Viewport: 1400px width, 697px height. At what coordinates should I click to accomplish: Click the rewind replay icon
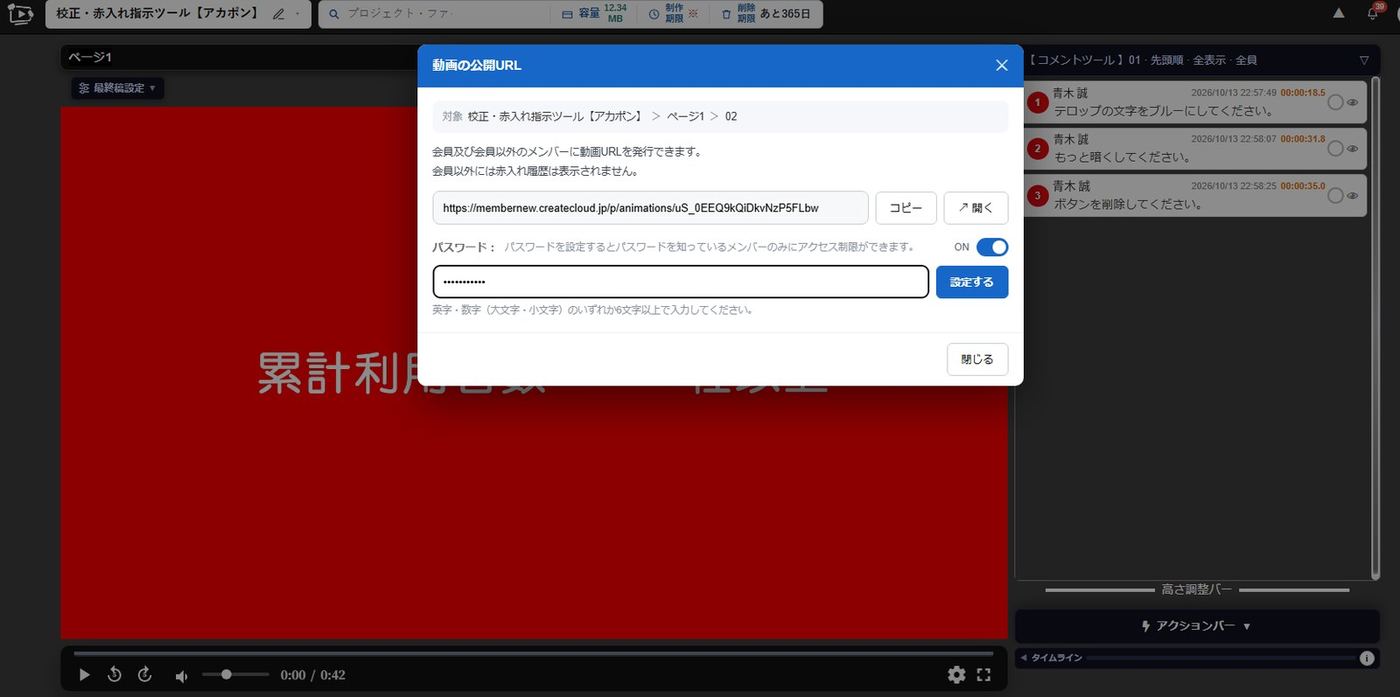pos(114,674)
